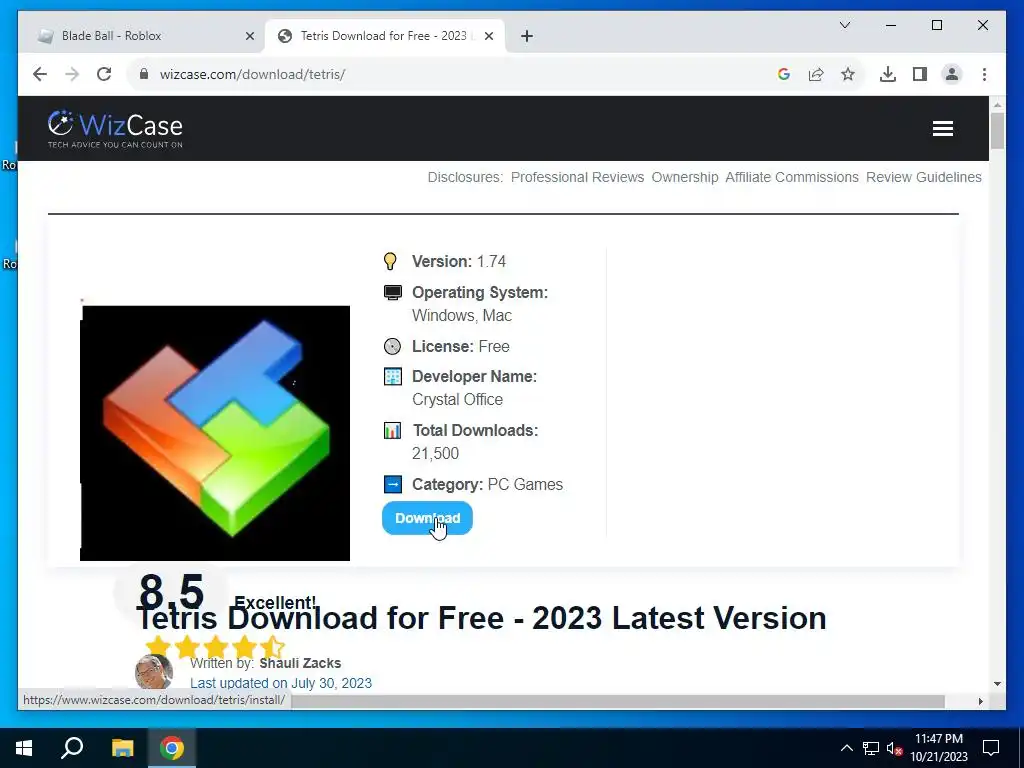Image resolution: width=1024 pixels, height=768 pixels.
Task: Open the Affiliate Commissions link
Action: [x=792, y=178]
